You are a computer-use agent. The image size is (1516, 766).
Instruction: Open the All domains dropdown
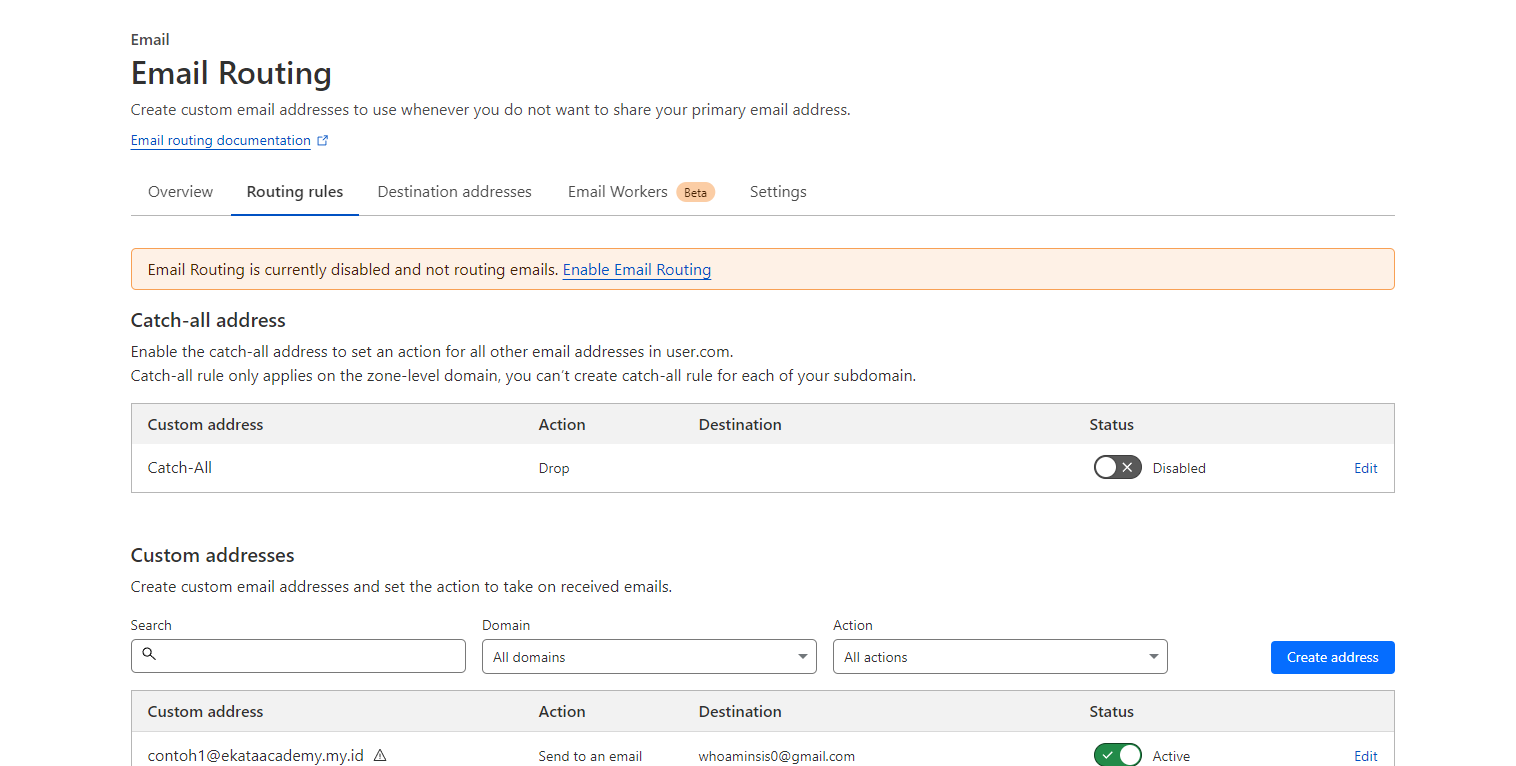click(x=649, y=657)
